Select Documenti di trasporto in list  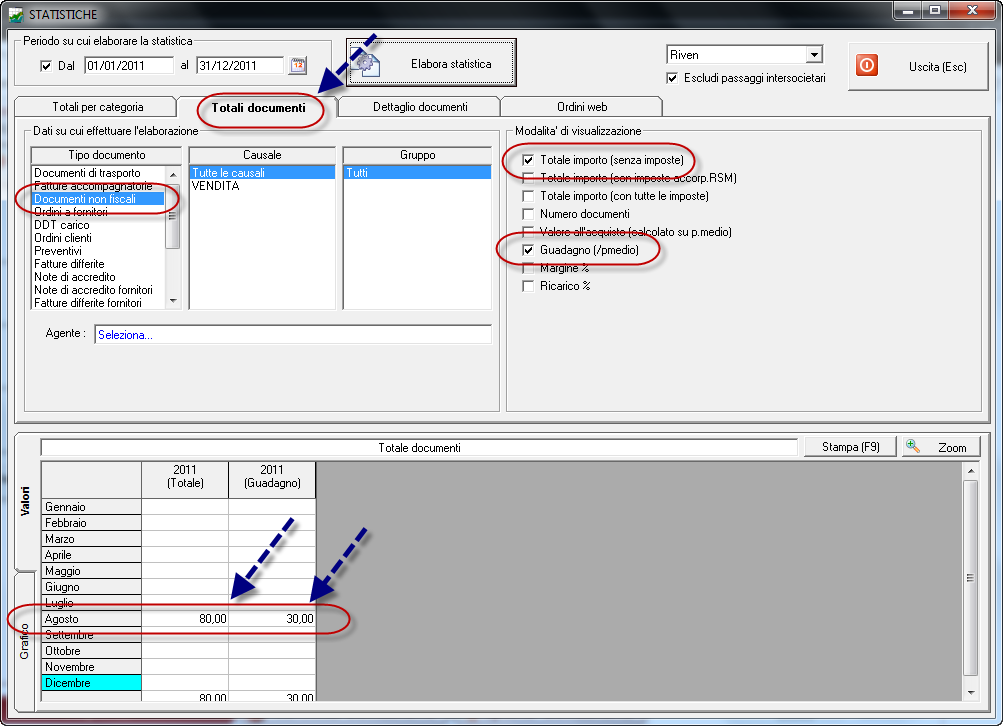point(99,173)
